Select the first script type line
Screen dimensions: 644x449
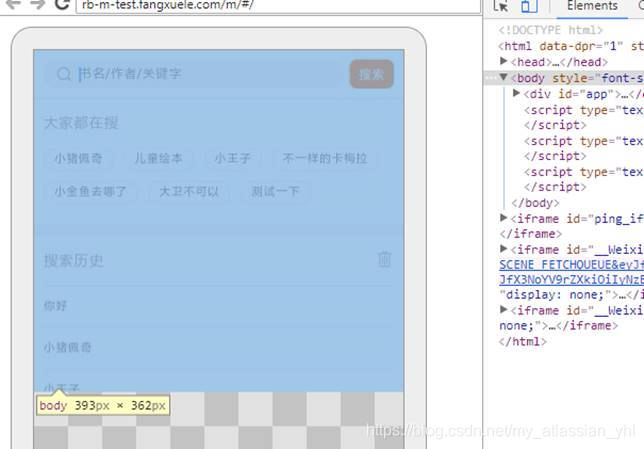(x=583, y=110)
